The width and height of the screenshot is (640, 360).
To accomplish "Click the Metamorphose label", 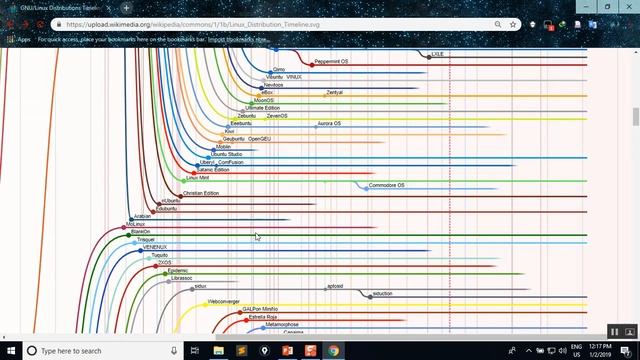I will (x=282, y=324).
